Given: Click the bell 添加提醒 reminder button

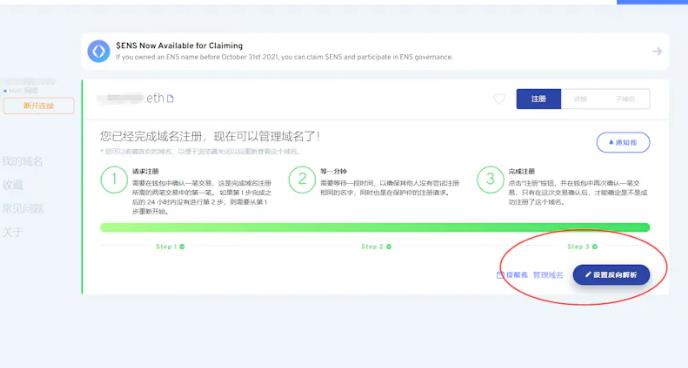Looking at the screenshot, I should coord(623,143).
